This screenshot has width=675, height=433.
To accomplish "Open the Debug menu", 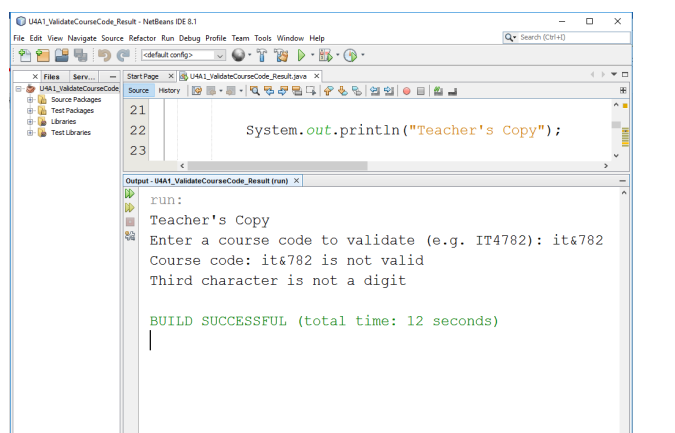I will tap(189, 38).
